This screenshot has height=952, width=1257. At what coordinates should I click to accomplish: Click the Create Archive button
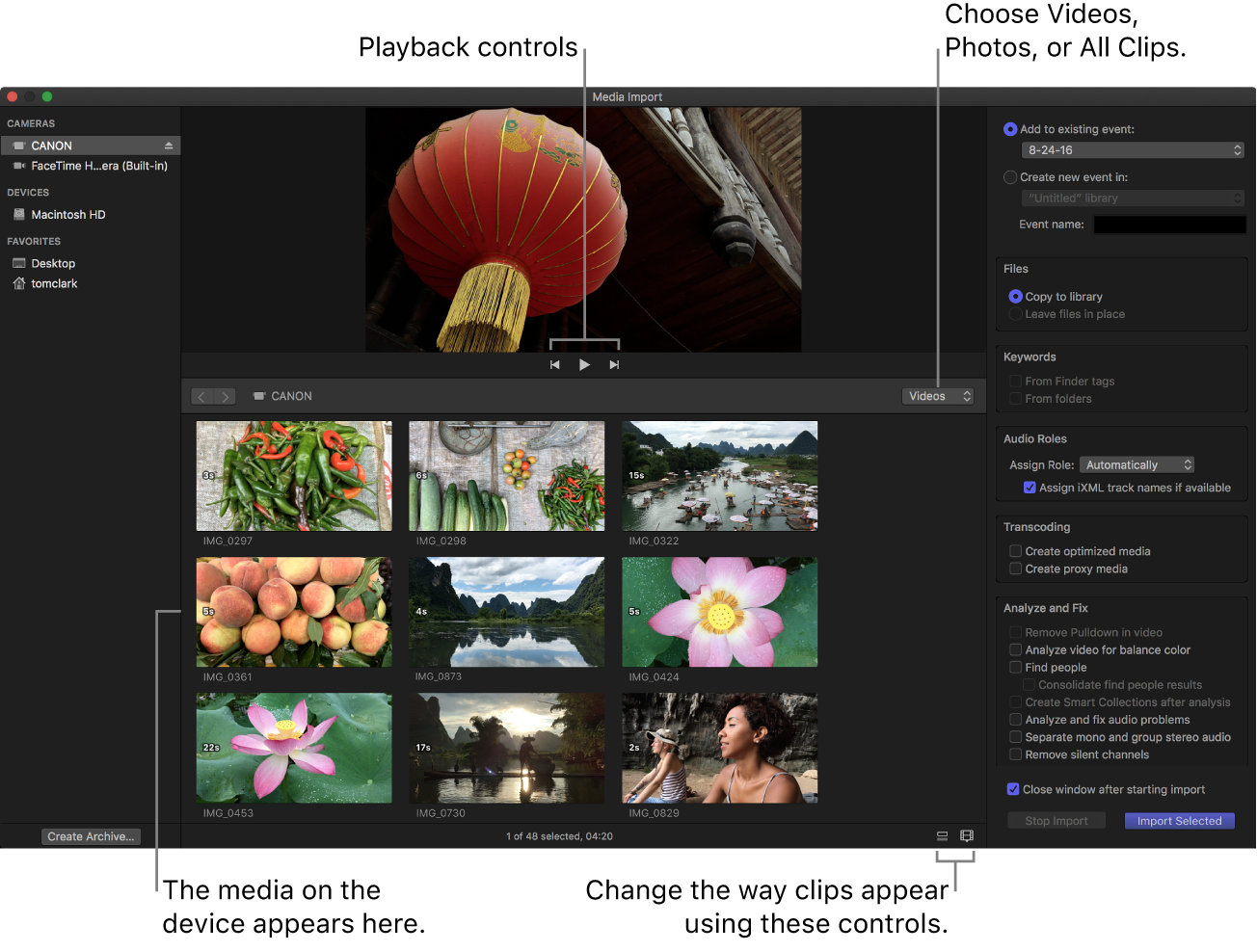pos(91,835)
